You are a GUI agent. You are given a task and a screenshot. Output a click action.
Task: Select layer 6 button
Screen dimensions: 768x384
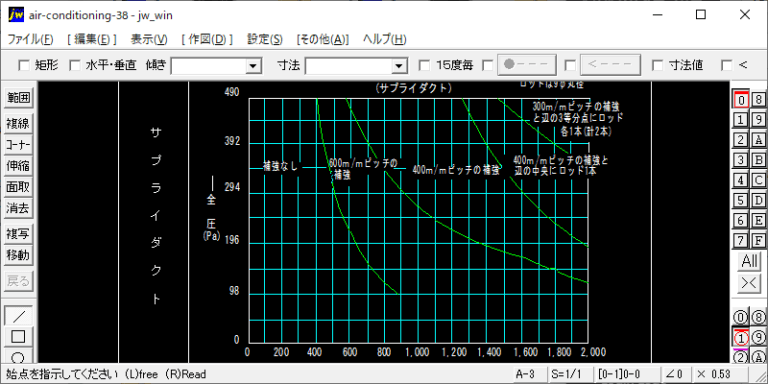741,220
